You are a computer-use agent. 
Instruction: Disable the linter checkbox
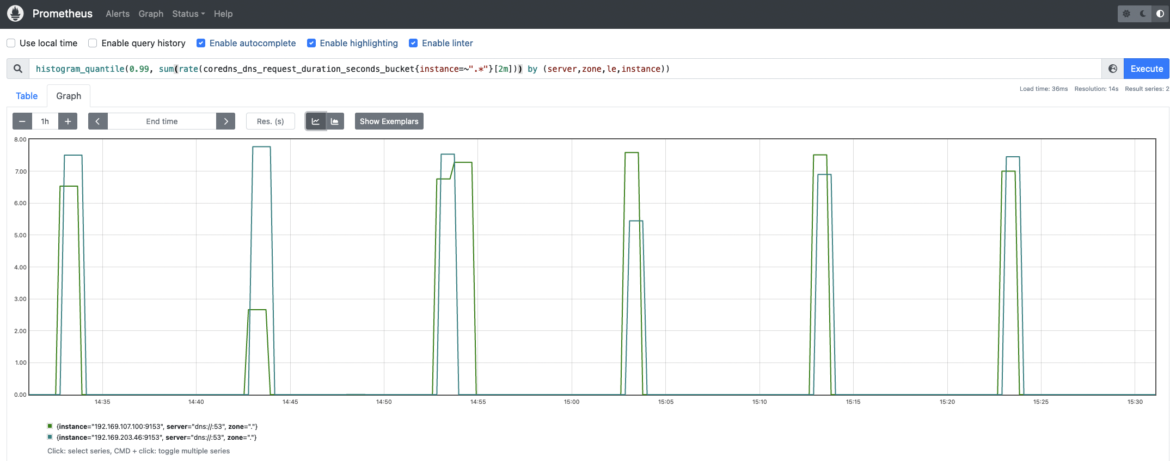(413, 43)
